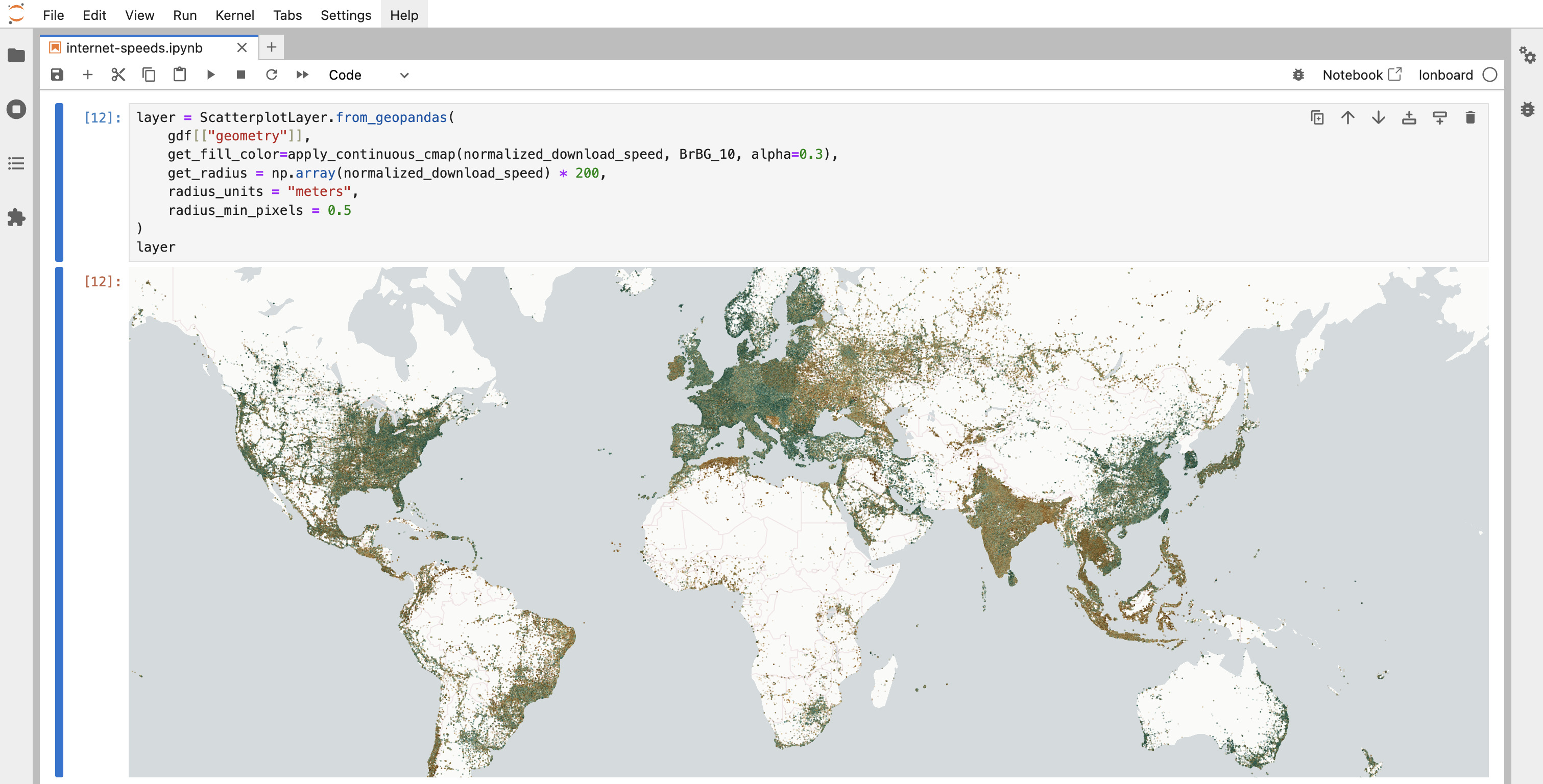Open the Code cell type dropdown
The width and height of the screenshot is (1543, 784).
click(x=368, y=75)
